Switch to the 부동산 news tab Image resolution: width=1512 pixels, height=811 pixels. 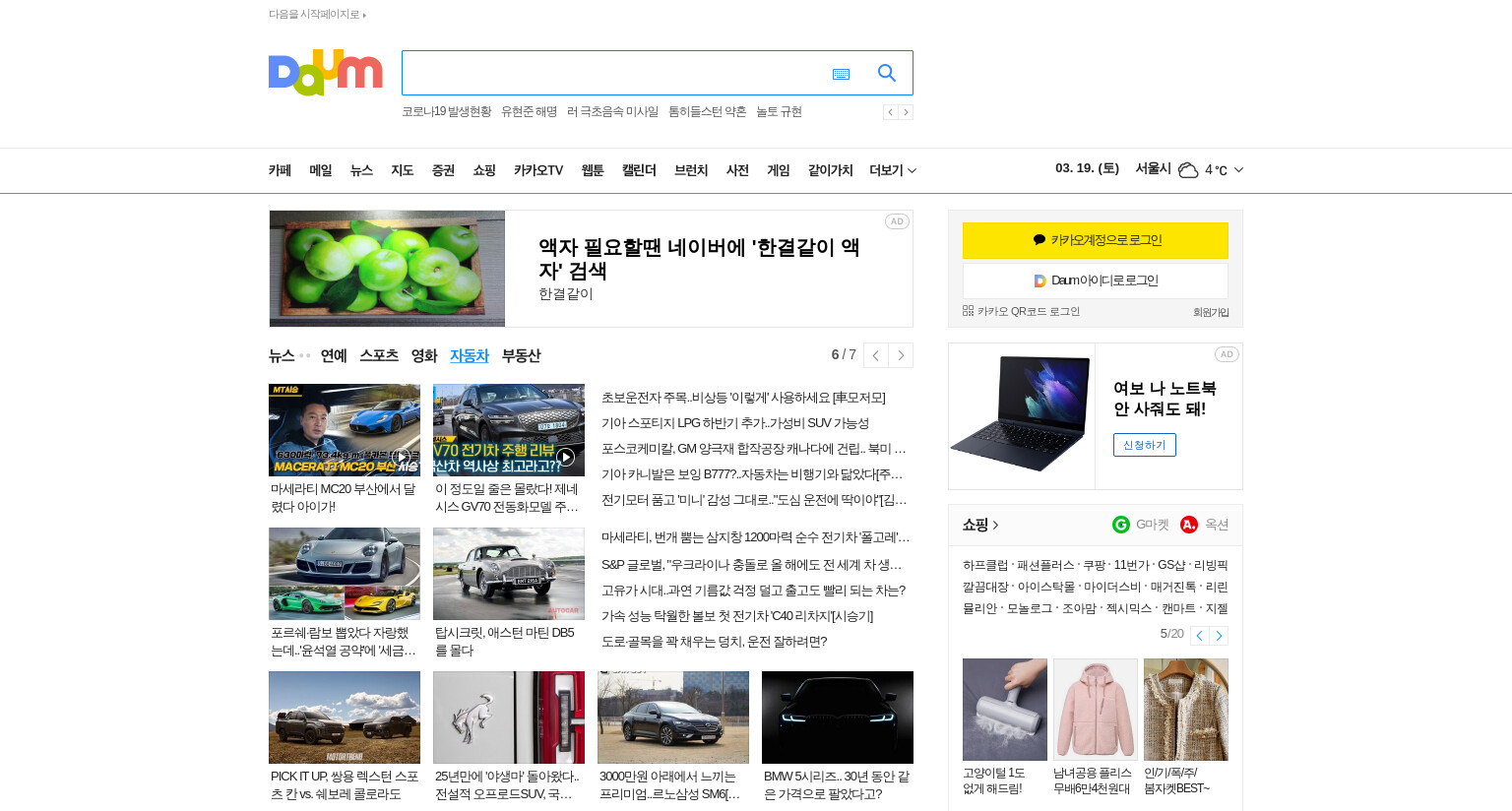pos(521,355)
